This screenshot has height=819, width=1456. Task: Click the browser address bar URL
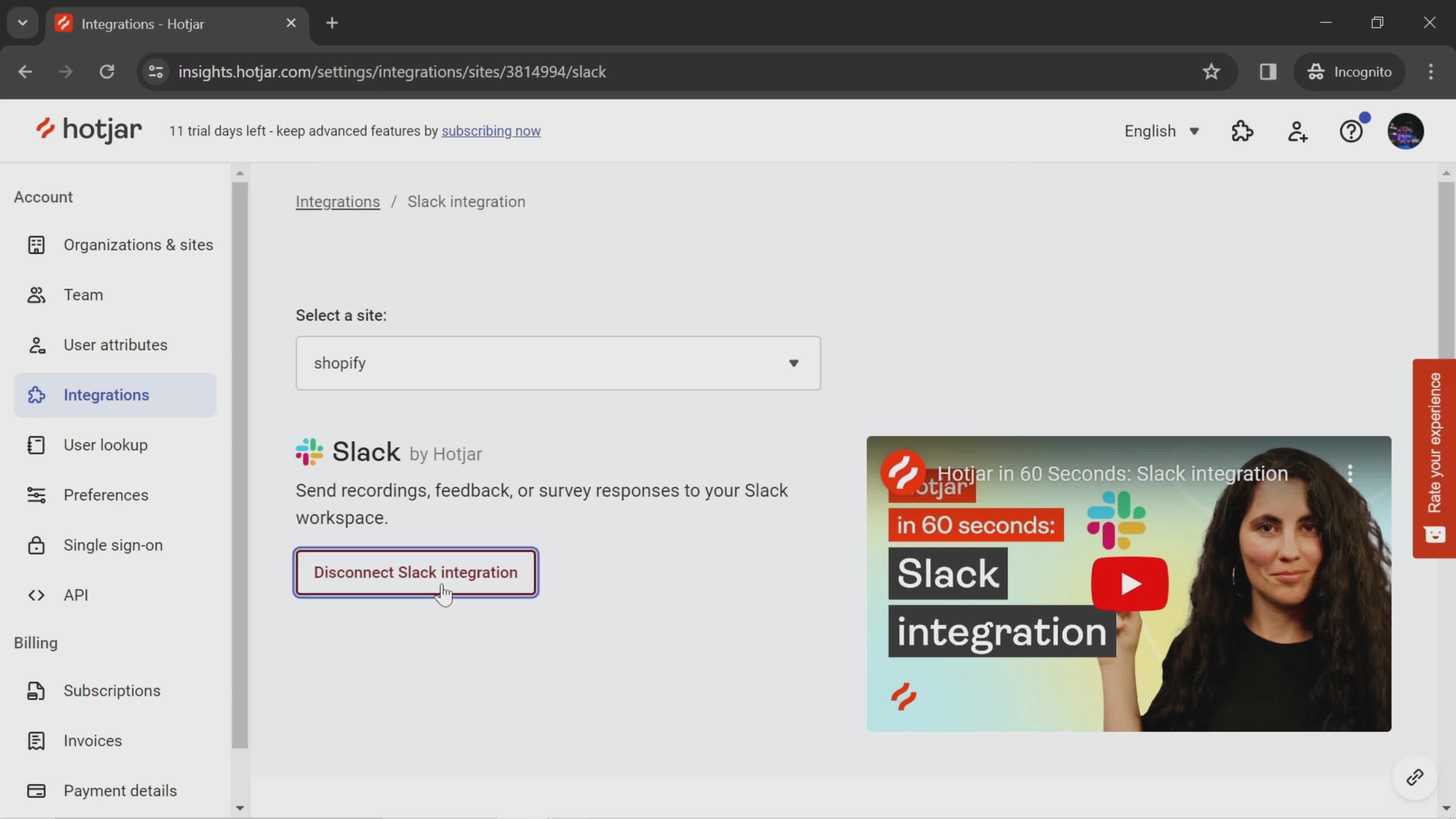(392, 72)
